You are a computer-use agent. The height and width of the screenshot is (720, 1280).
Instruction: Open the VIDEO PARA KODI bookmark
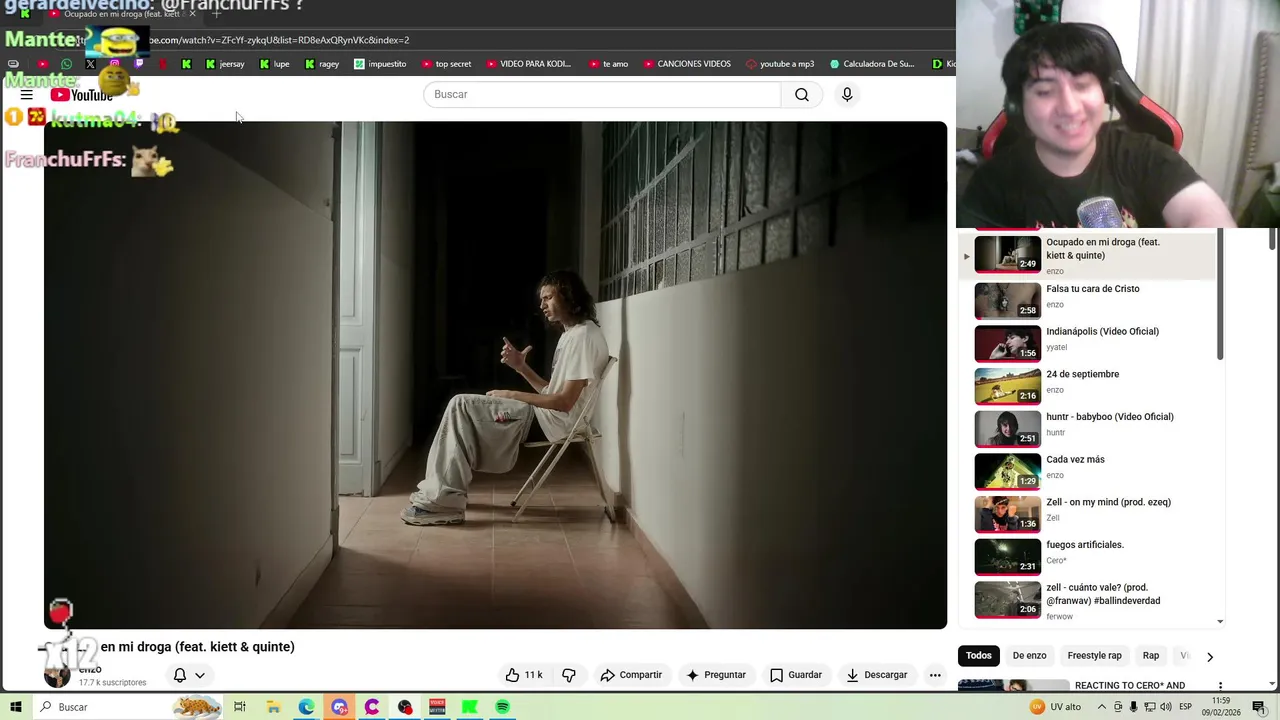click(x=529, y=64)
